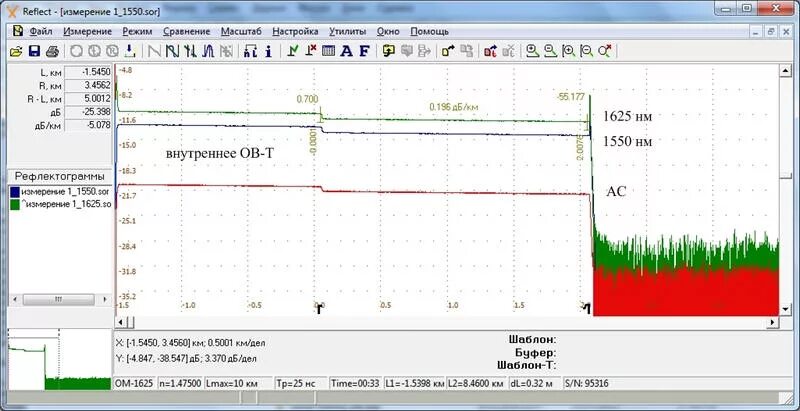Click the yellow swap-trace toolbar icon

point(389,51)
